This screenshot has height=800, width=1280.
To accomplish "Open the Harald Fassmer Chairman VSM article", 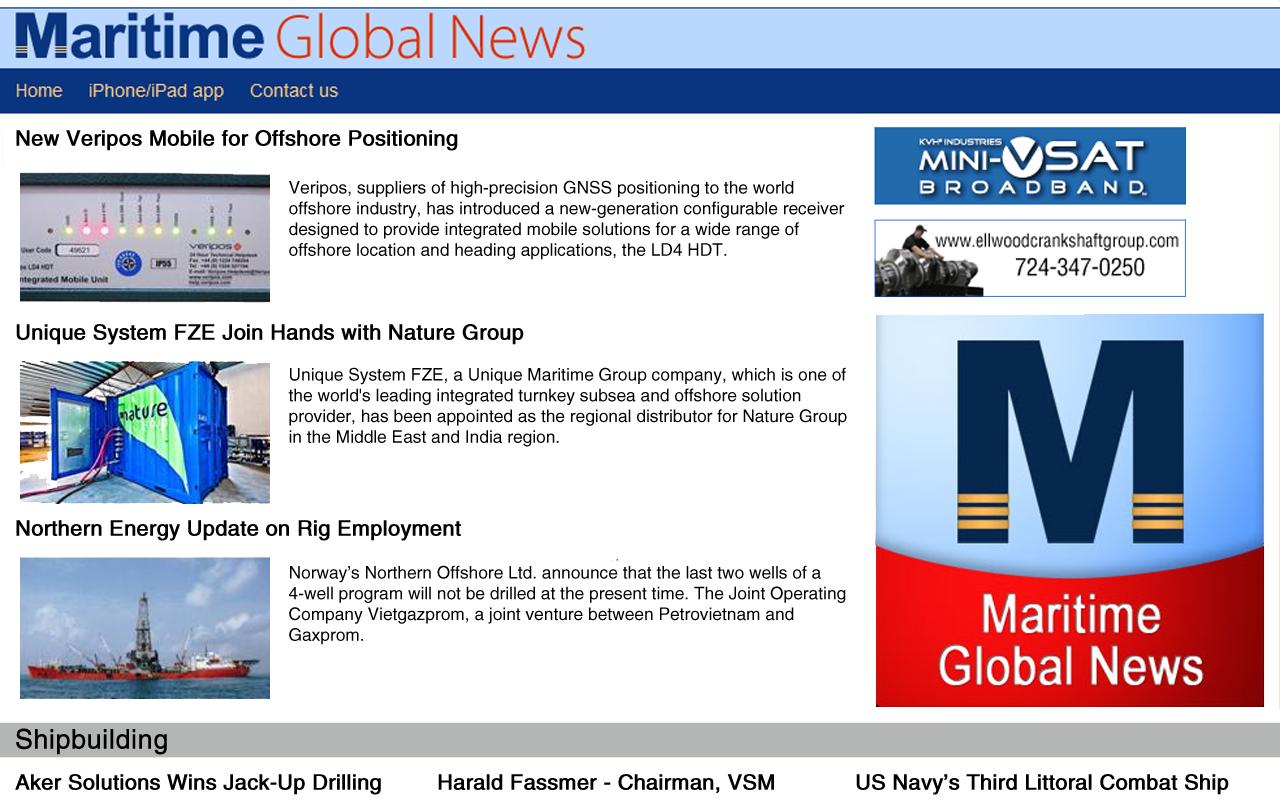I will 606,783.
